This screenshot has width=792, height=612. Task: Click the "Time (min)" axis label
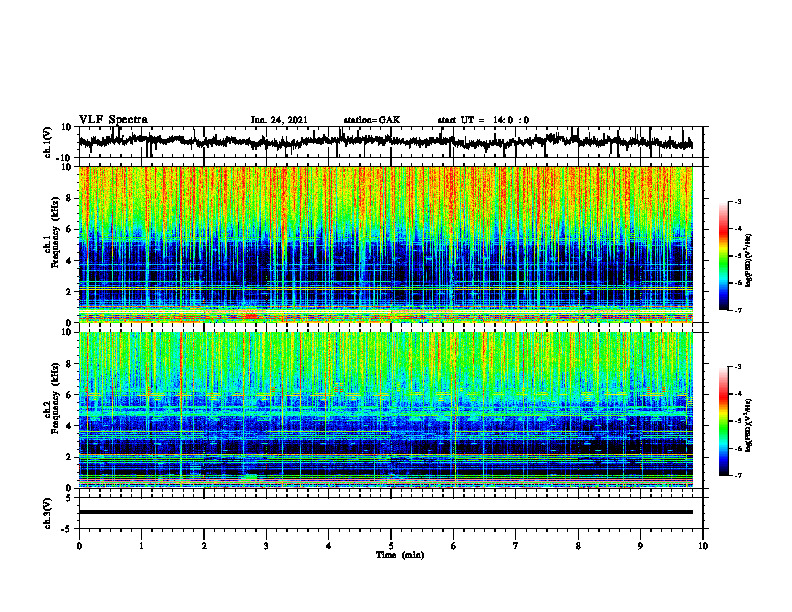pos(400,555)
